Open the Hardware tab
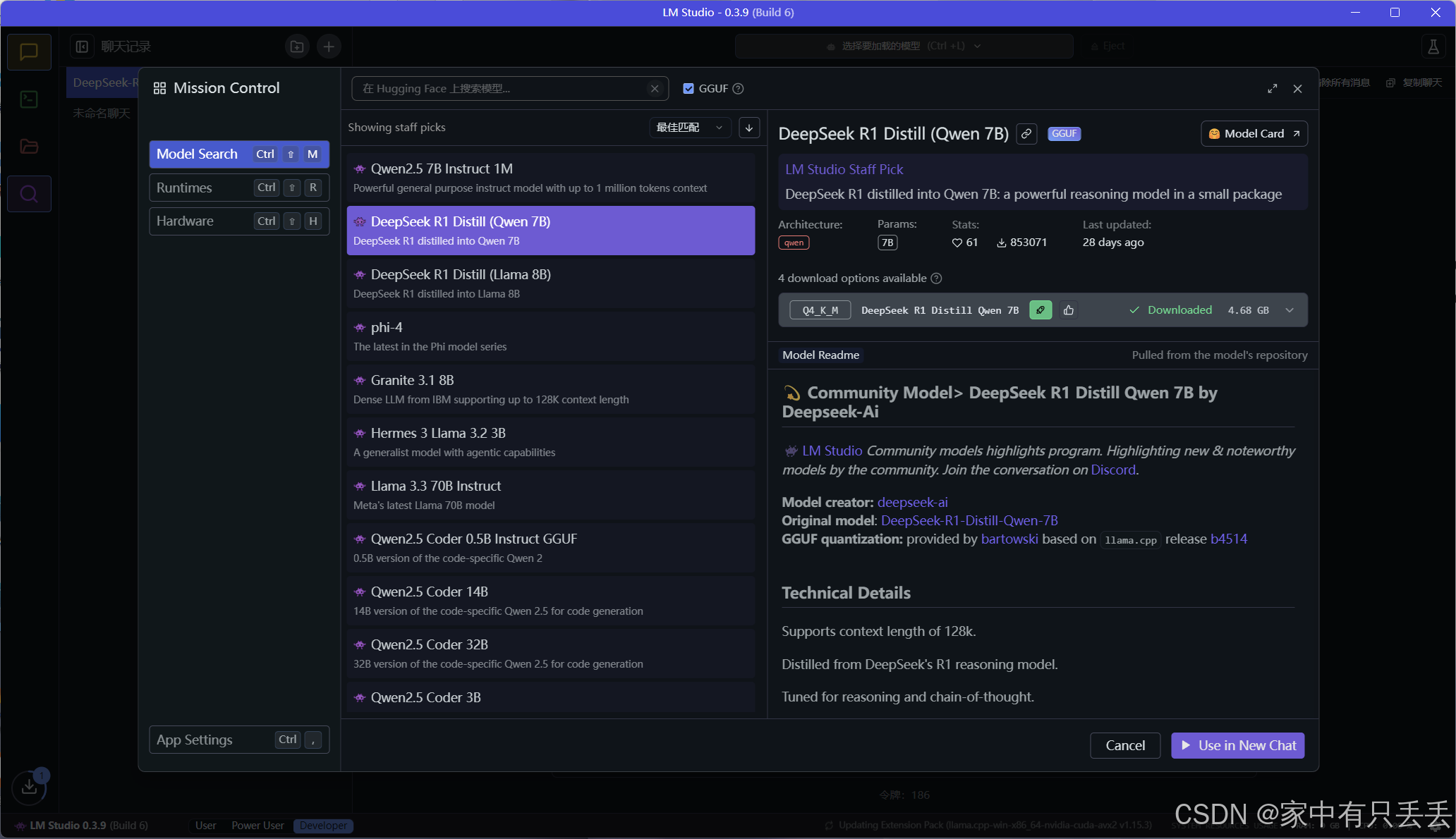 pyautogui.click(x=239, y=221)
